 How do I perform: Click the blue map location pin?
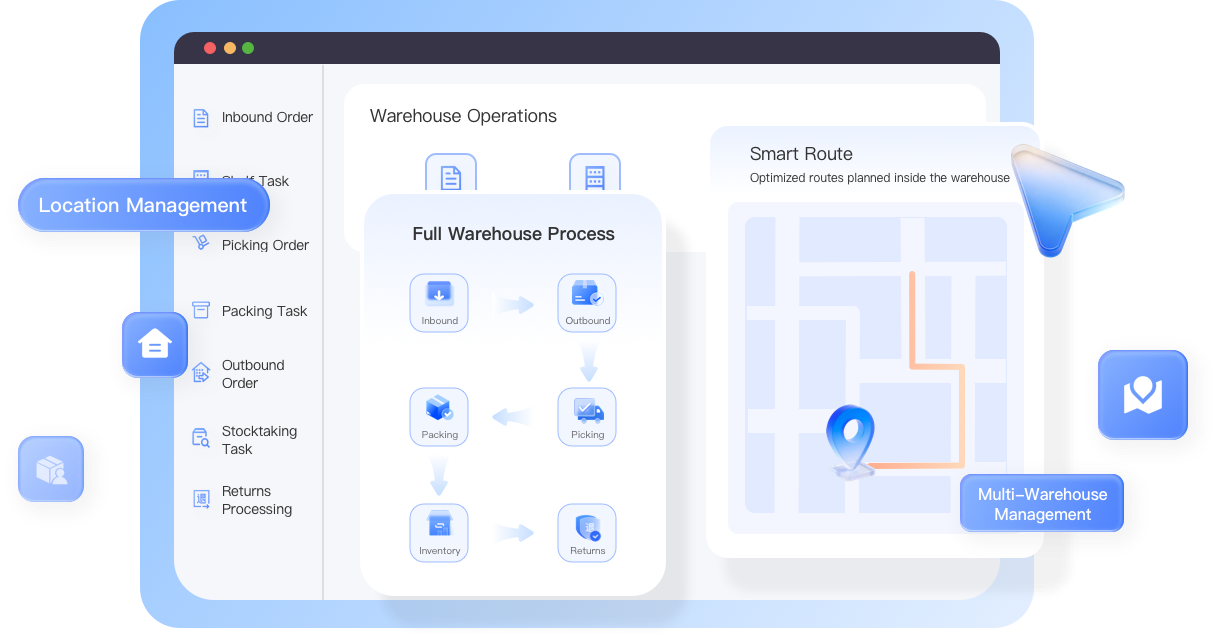click(x=850, y=441)
